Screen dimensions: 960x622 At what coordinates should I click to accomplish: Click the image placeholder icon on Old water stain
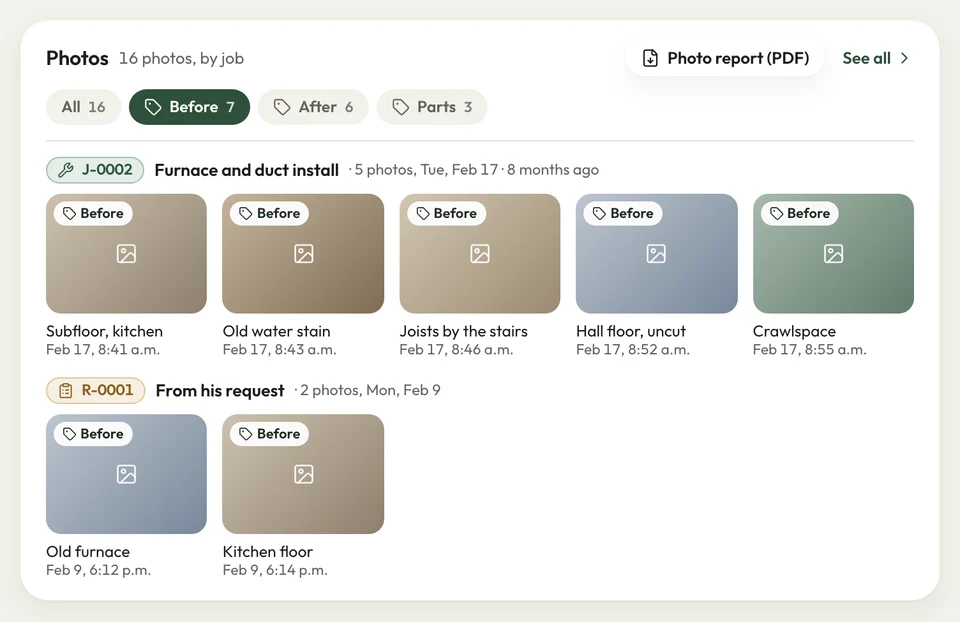[303, 253]
